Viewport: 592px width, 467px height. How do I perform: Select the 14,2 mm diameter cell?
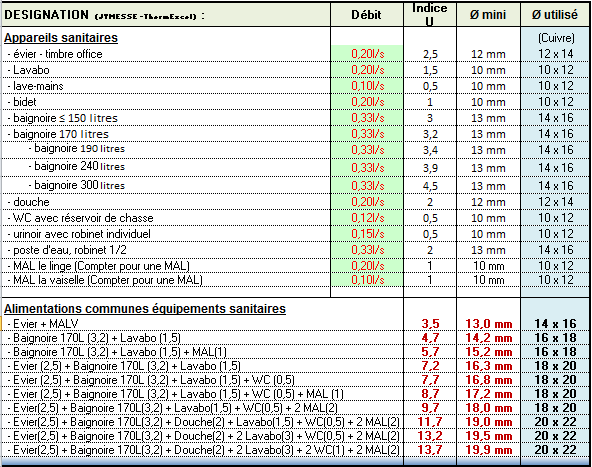pos(488,338)
